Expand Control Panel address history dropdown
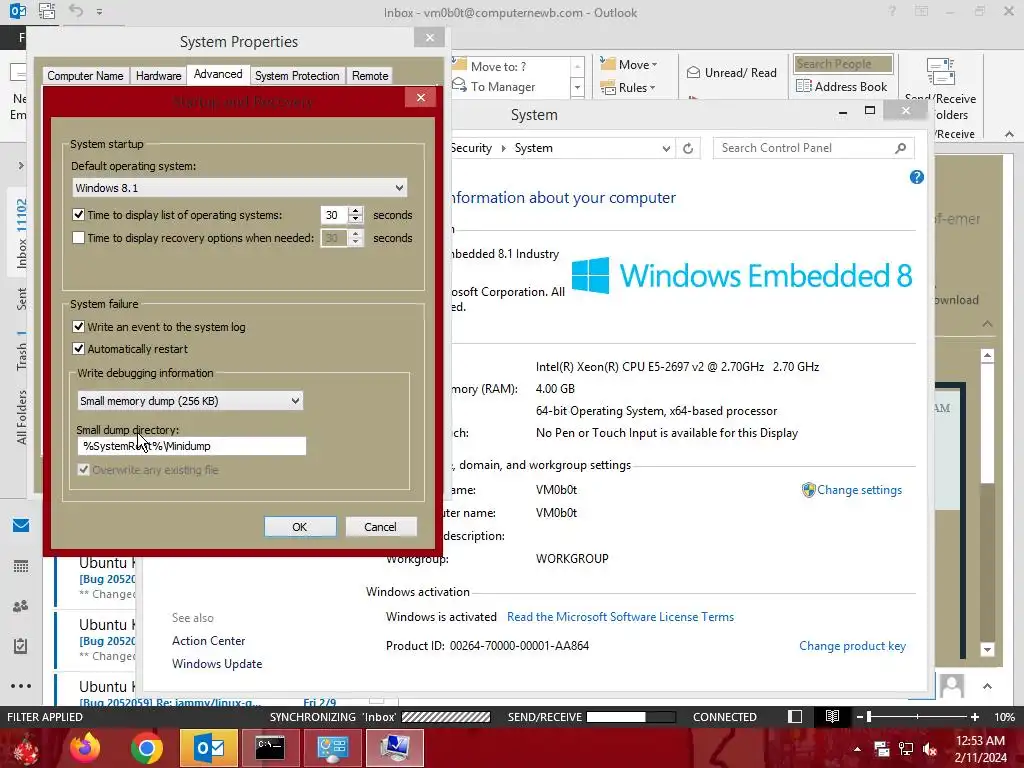This screenshot has height=768, width=1024. (x=665, y=148)
